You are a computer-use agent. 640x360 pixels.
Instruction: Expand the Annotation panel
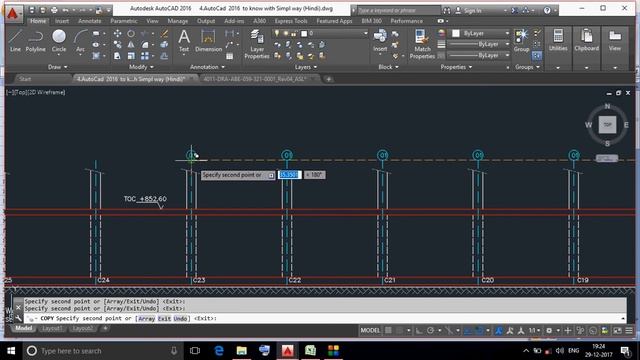click(207, 67)
